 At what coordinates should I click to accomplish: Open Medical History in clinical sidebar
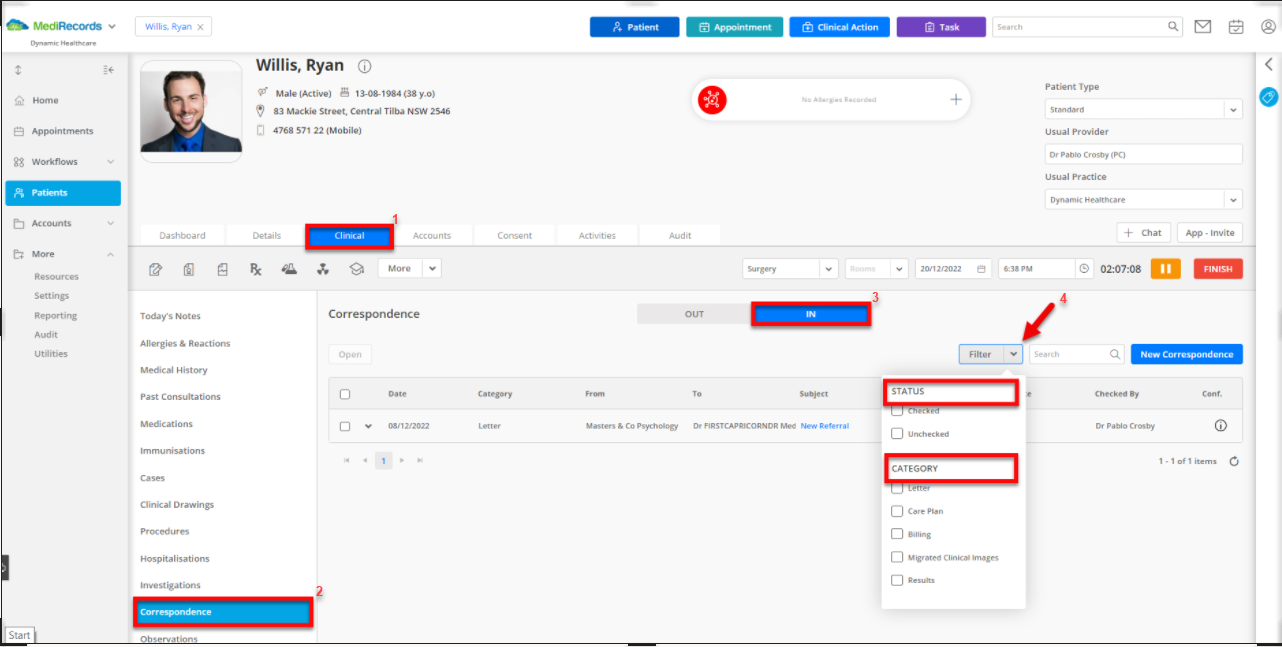174,370
